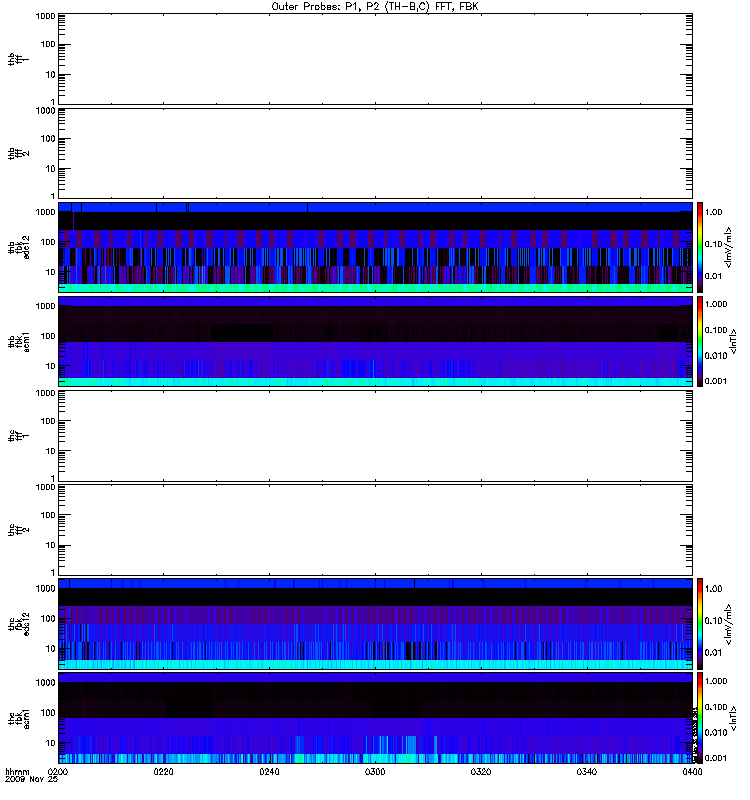Click '0.010' tick on thb scm1 color bar
Viewport: 750px width, 800px height.
(716, 356)
